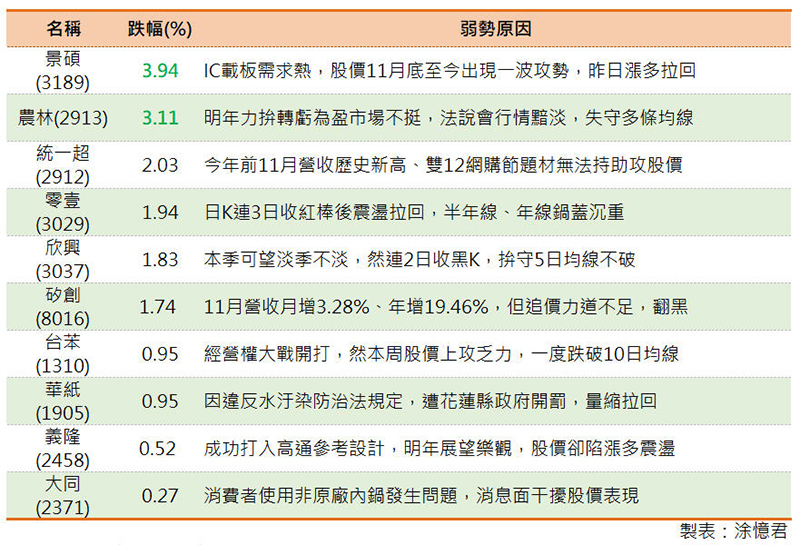Click reason text starting 明年力拚轉虧為盈
800x545 pixels.
coord(448,118)
